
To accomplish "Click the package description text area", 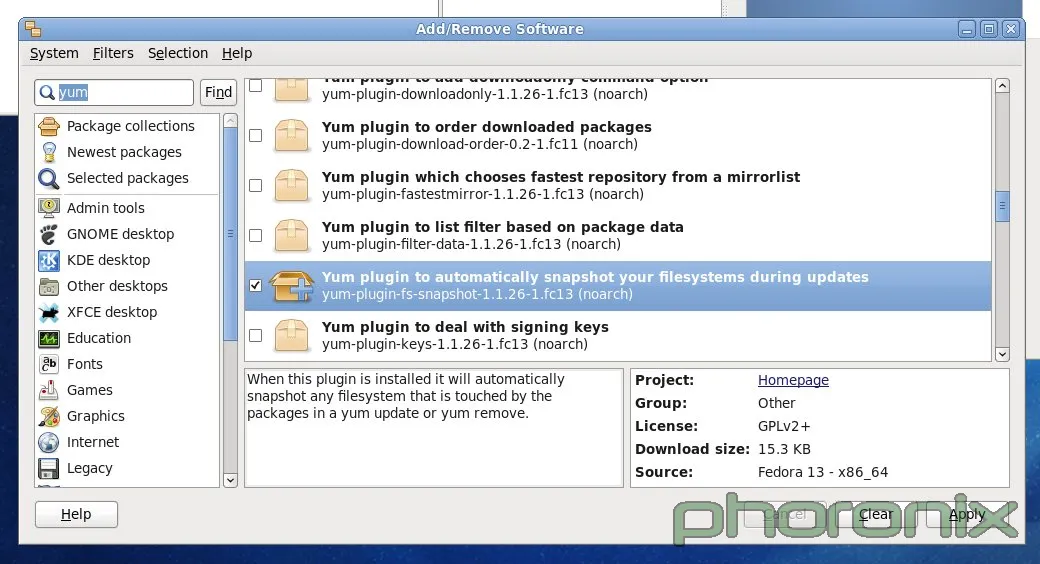I will [434, 428].
